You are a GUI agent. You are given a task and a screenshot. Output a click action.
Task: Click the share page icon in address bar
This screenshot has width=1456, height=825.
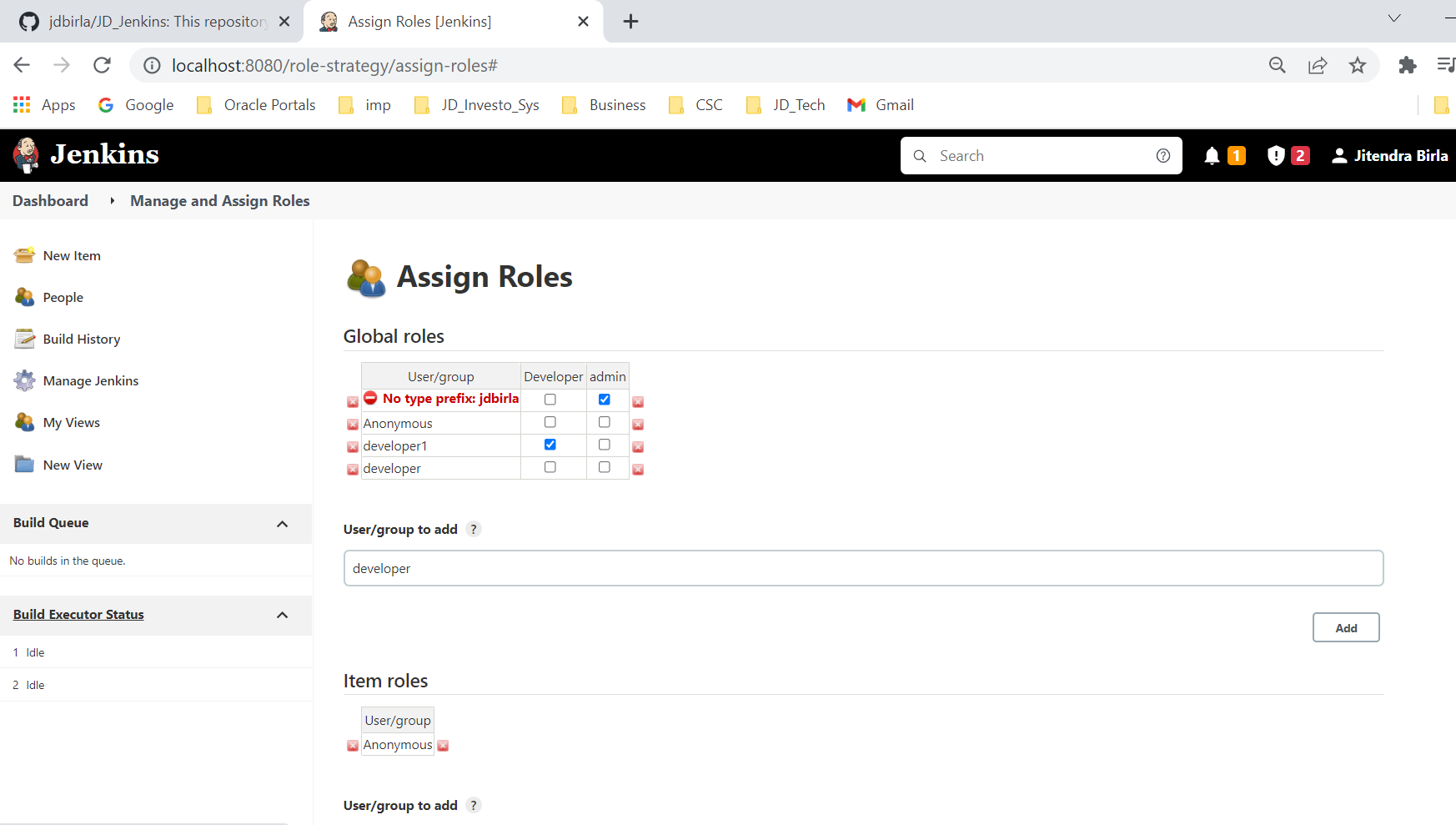tap(1318, 65)
